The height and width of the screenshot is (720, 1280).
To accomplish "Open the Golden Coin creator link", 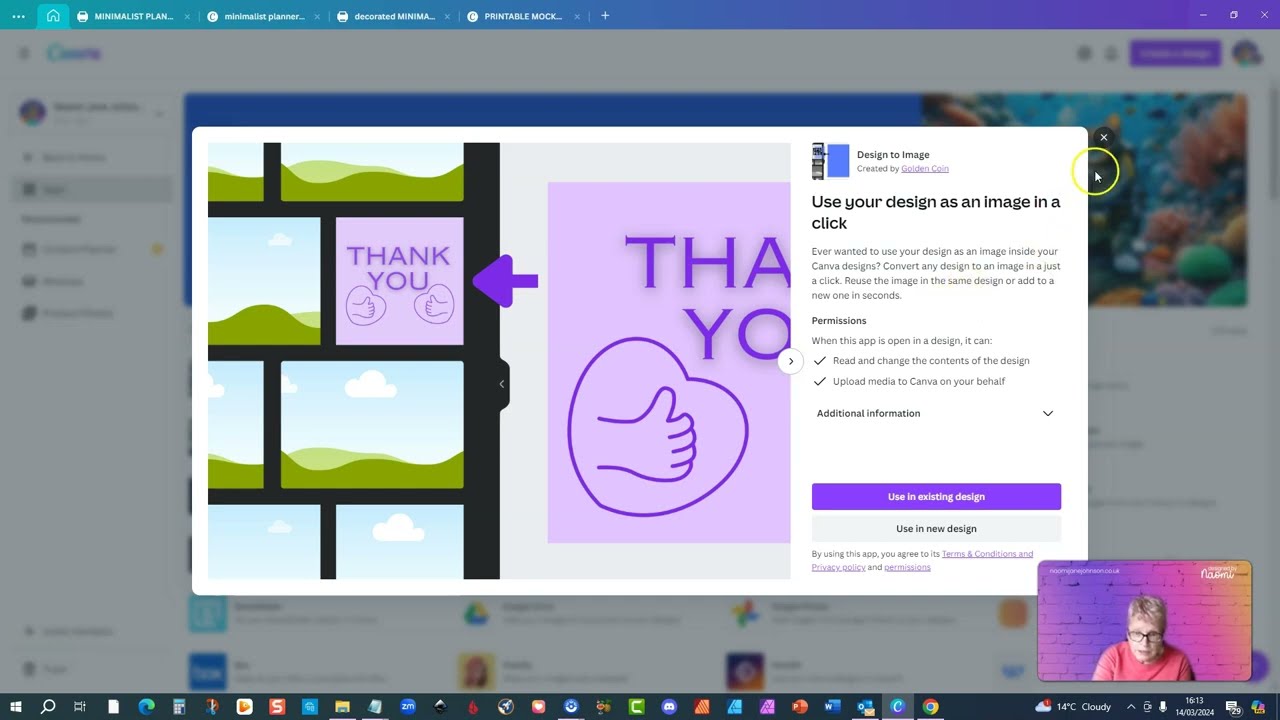I will (x=925, y=169).
